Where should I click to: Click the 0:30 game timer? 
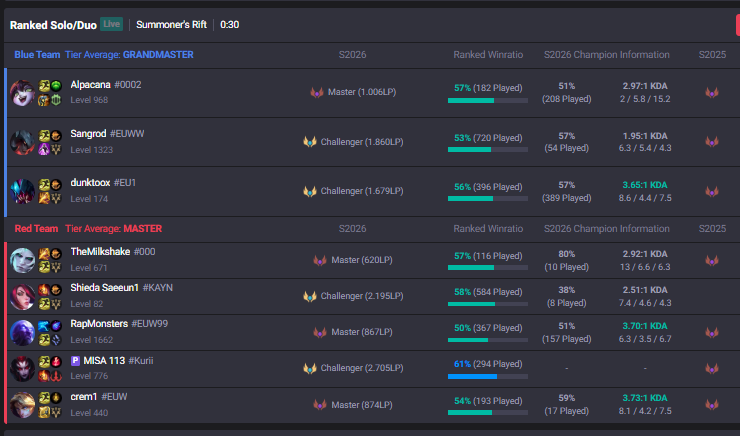point(229,25)
